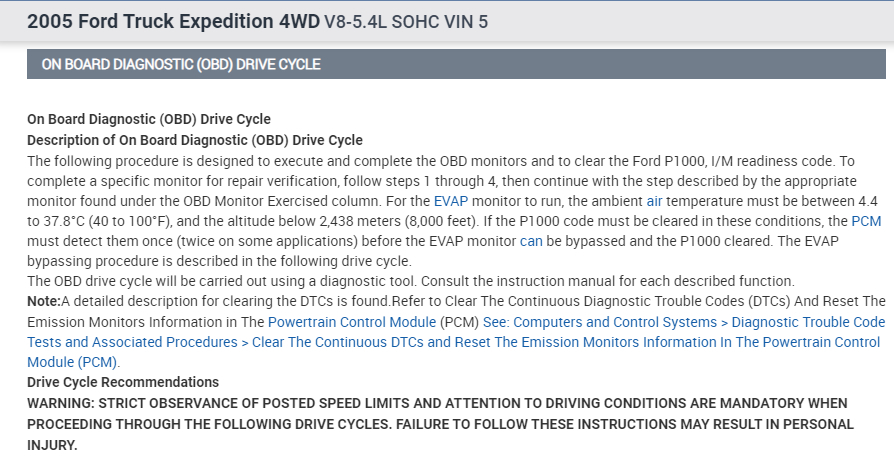Click the blue PCM link after "the"
The image size is (894, 466).
[866, 221]
